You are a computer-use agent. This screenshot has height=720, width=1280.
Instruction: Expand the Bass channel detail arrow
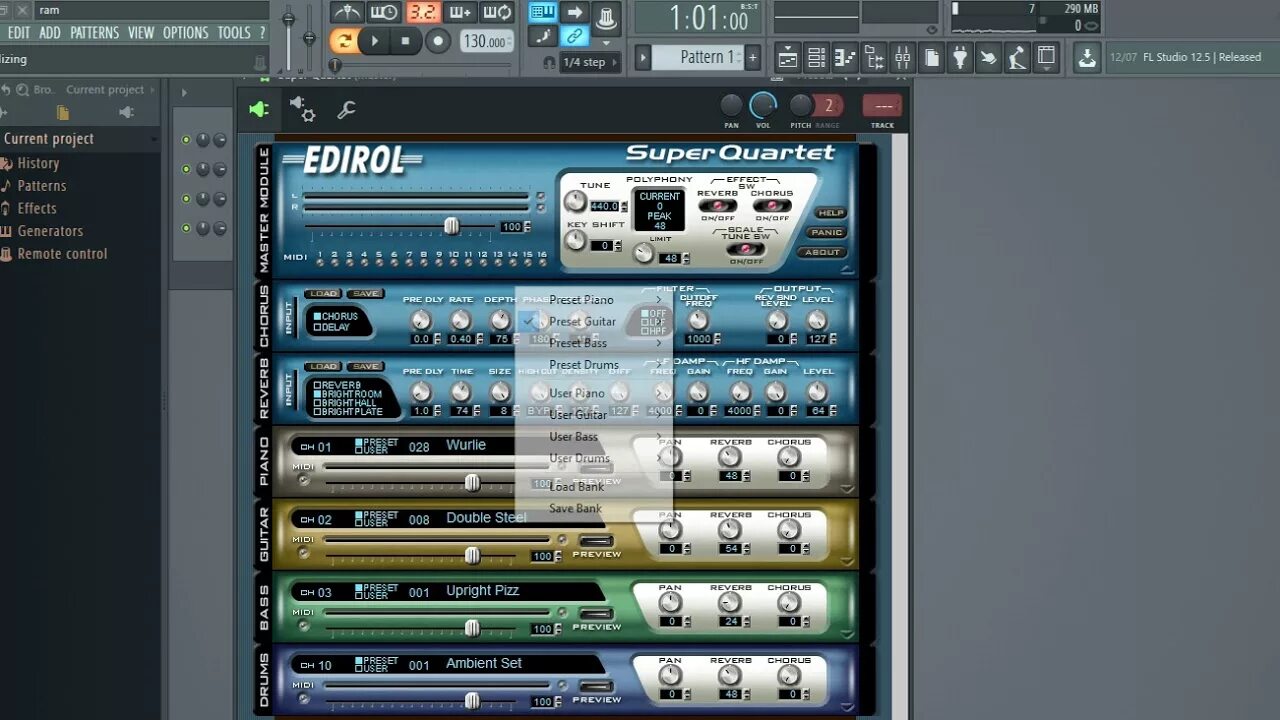848,635
